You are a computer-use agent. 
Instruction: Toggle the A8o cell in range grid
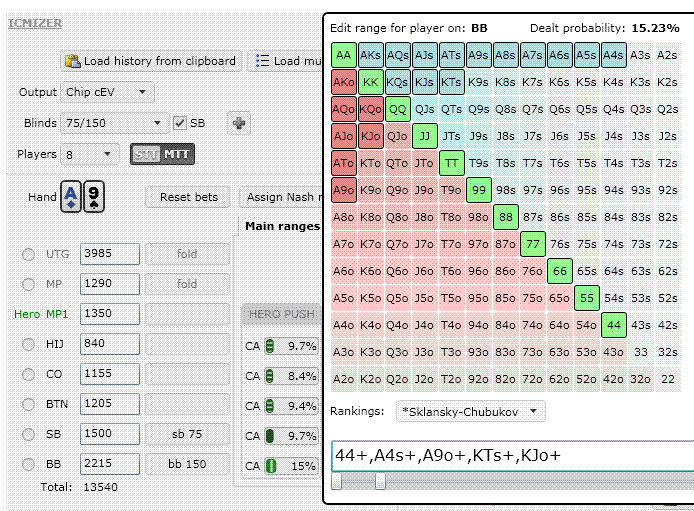[343, 217]
